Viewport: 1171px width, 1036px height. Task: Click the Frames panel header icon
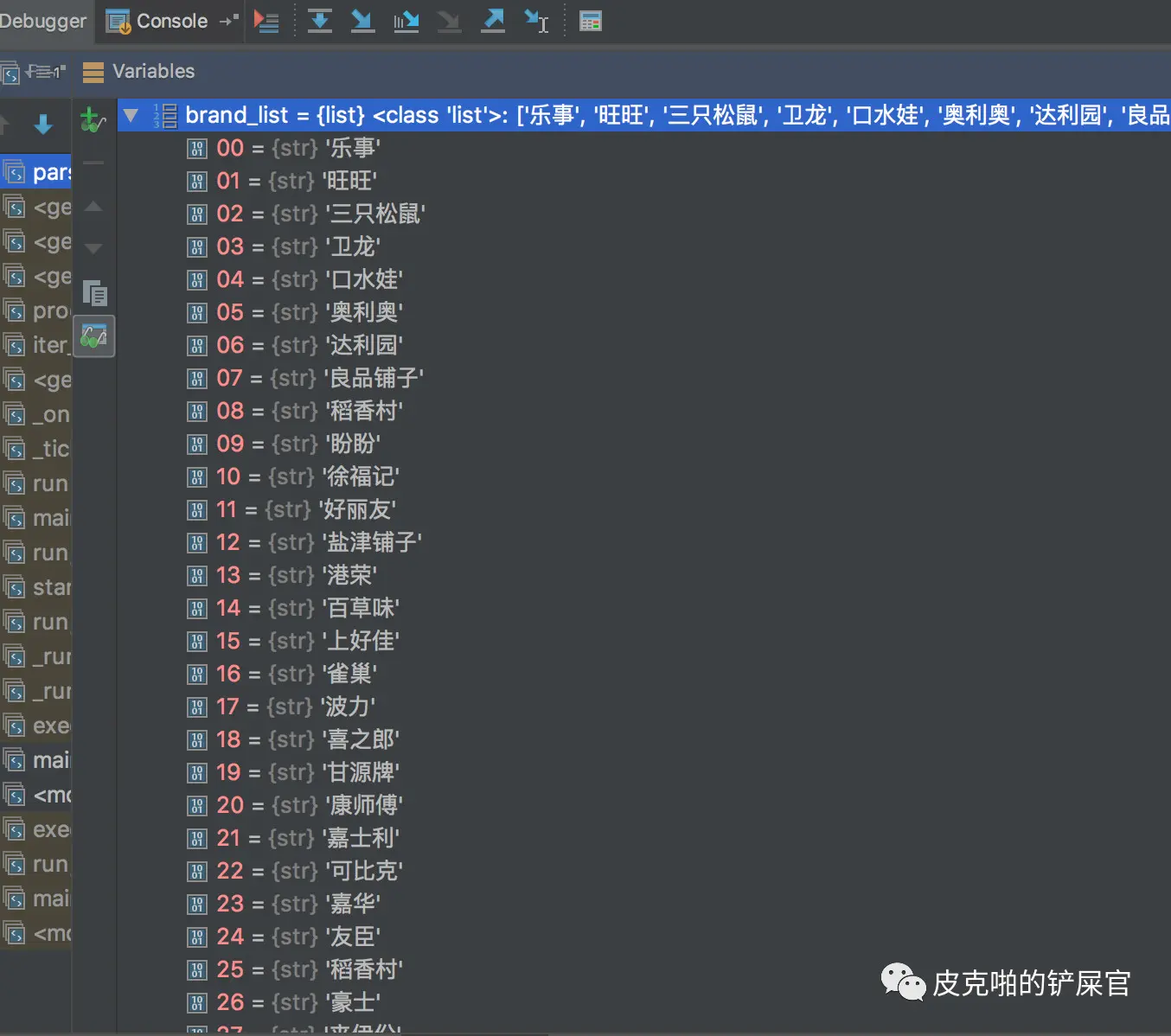(10, 72)
